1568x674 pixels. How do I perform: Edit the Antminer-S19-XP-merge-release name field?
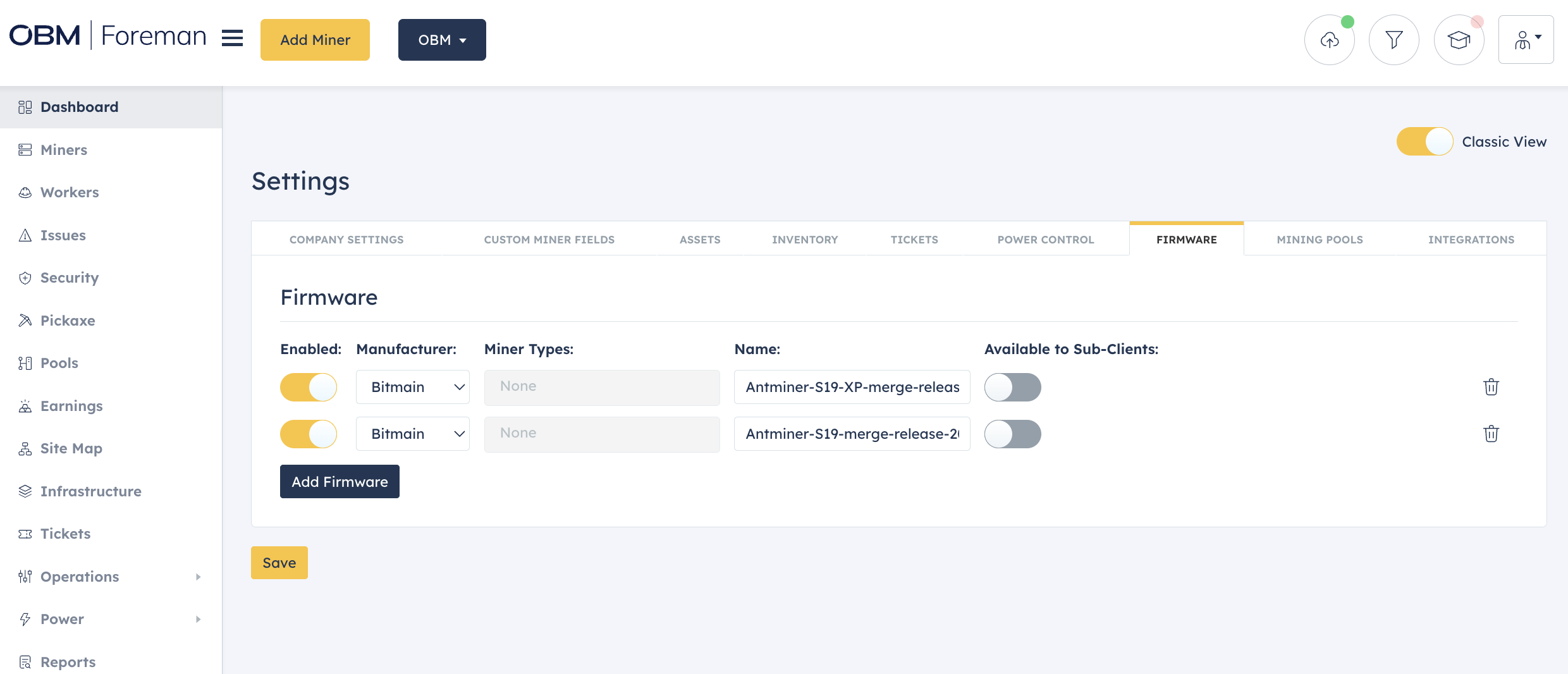coord(852,387)
